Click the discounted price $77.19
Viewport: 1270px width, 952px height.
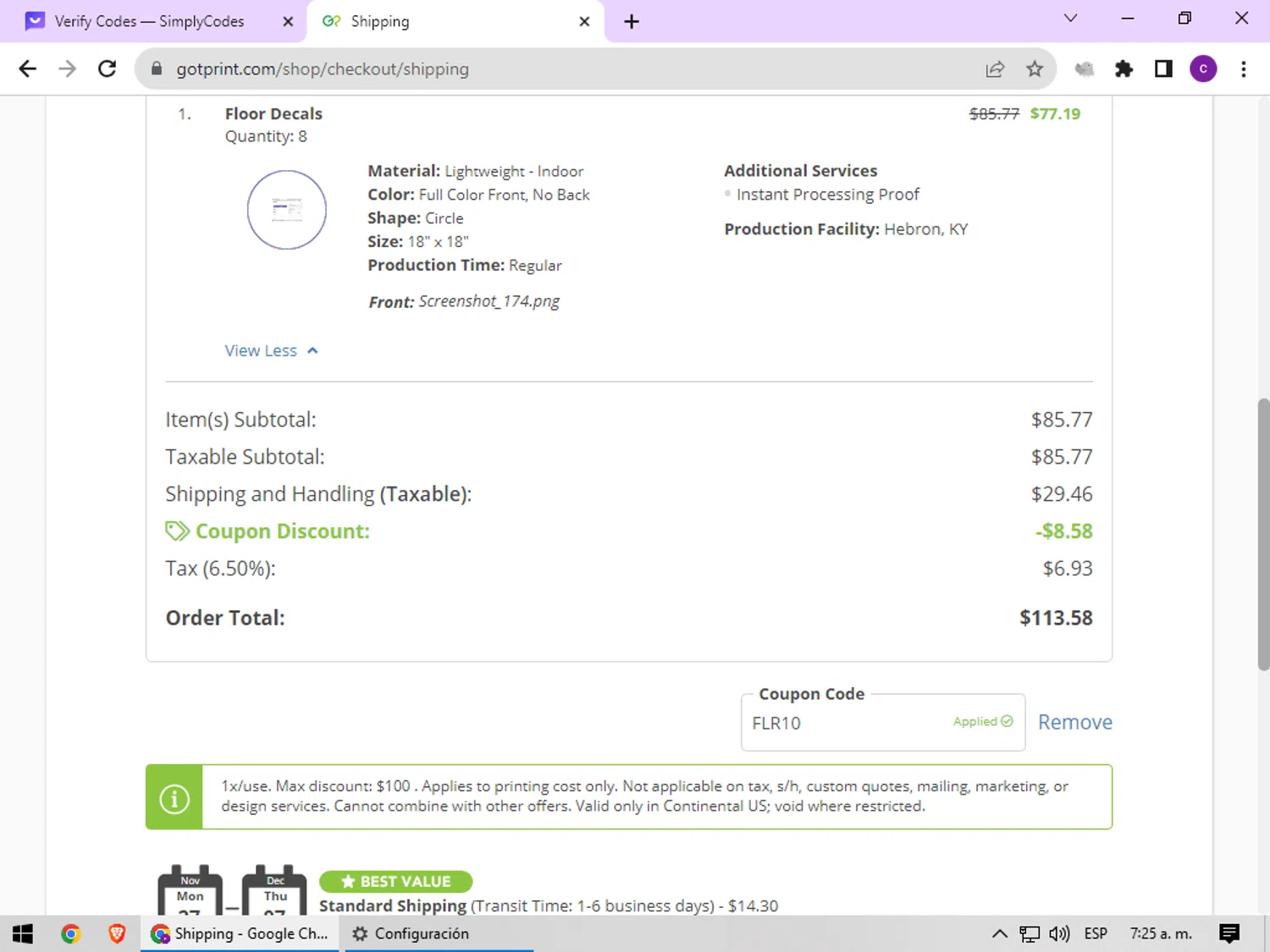(1055, 113)
